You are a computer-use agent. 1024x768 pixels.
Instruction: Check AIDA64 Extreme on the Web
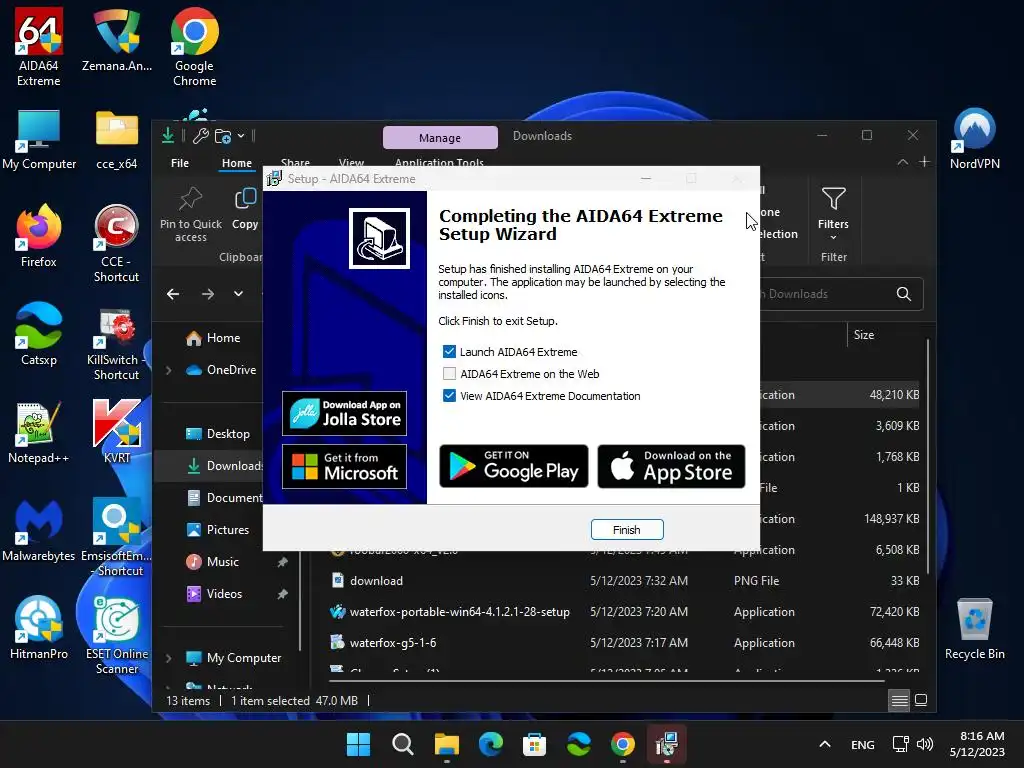449,374
